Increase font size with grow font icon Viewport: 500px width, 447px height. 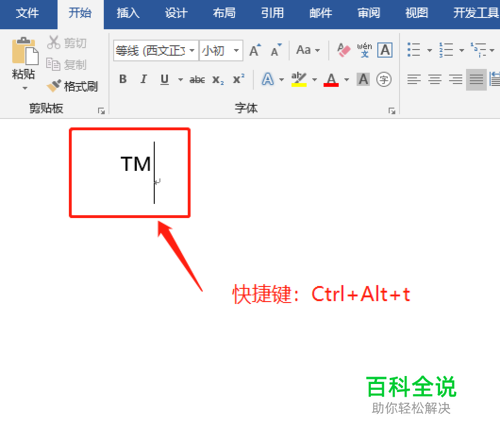click(255, 51)
